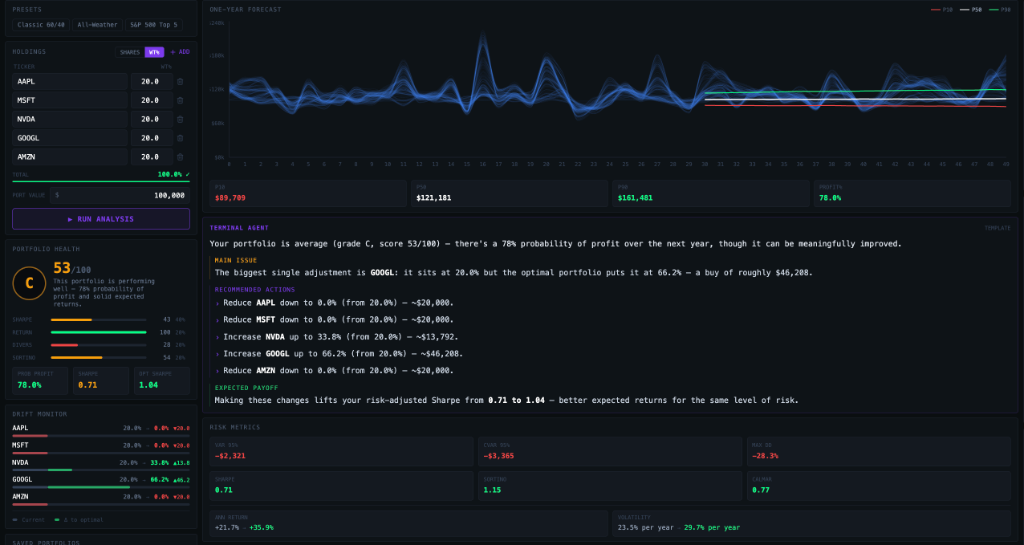Click the AMZN weight value field
The image size is (1024, 545).
(152, 157)
